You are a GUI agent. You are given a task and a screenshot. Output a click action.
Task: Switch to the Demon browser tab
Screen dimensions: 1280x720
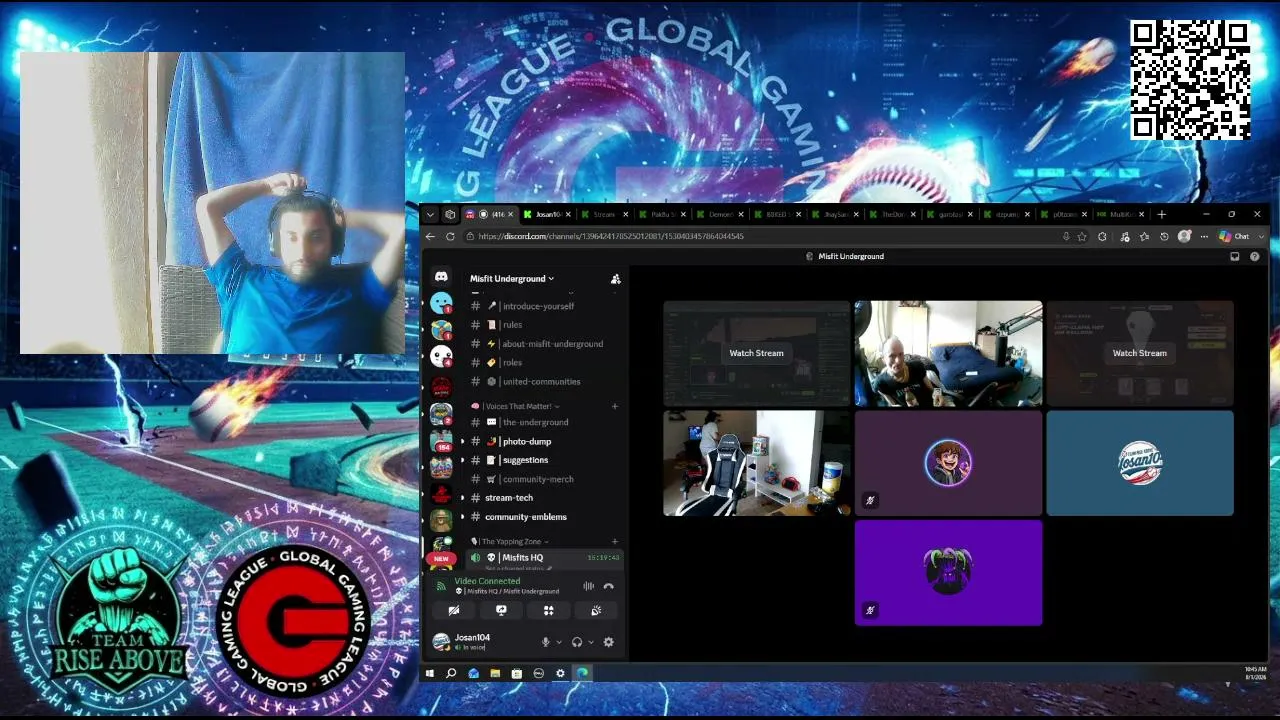click(720, 214)
